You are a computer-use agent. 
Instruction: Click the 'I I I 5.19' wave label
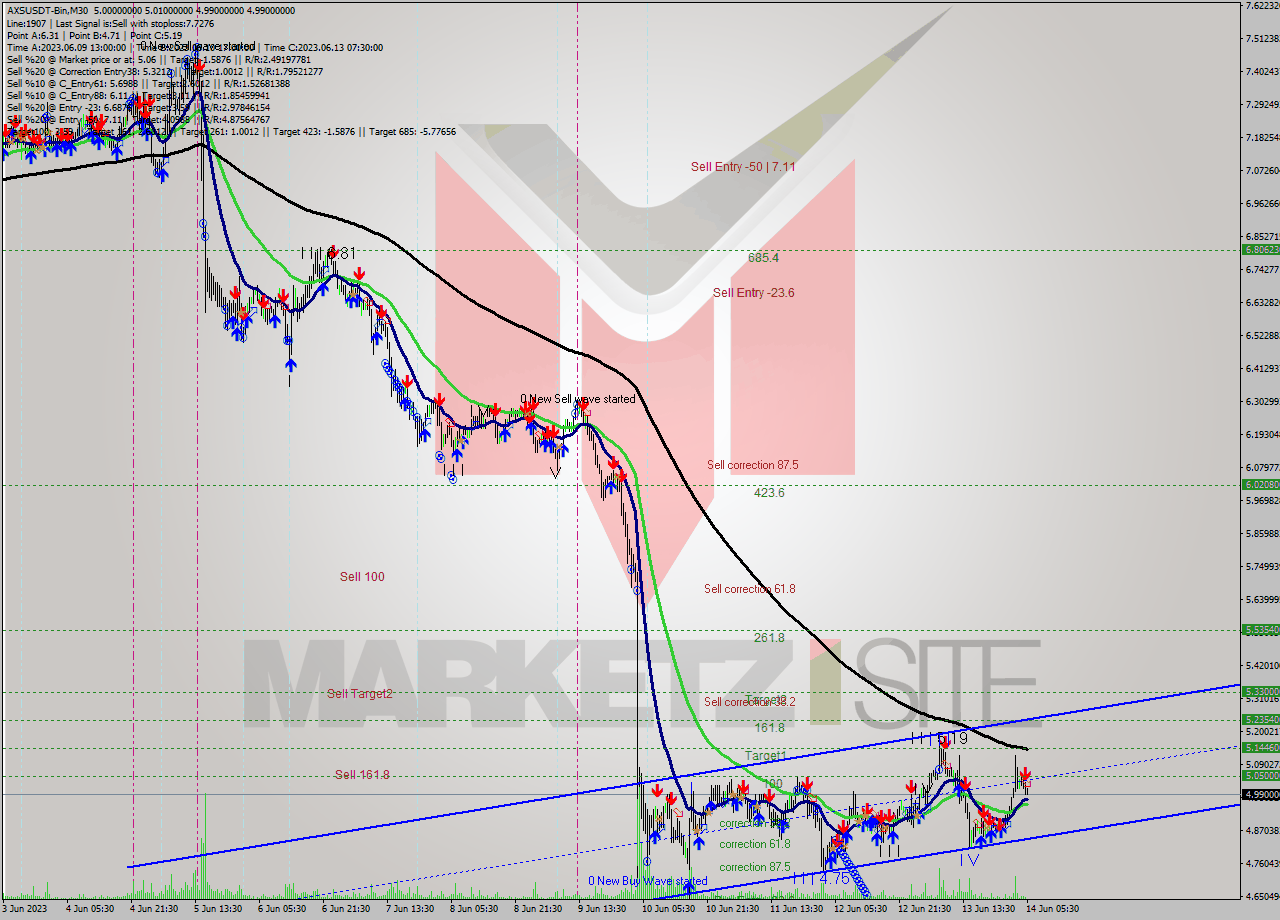[x=938, y=738]
